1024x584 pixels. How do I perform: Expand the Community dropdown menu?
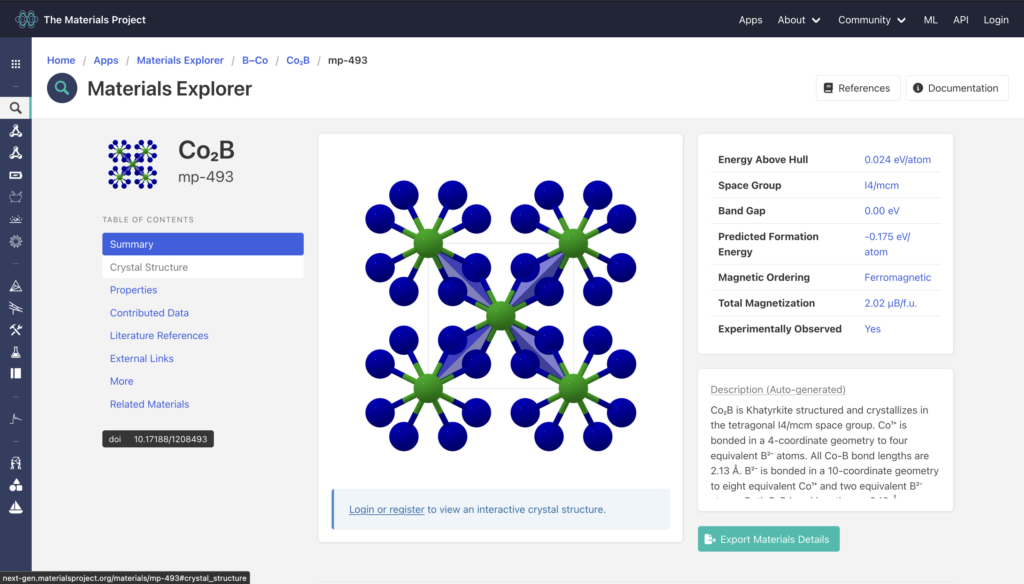point(871,20)
